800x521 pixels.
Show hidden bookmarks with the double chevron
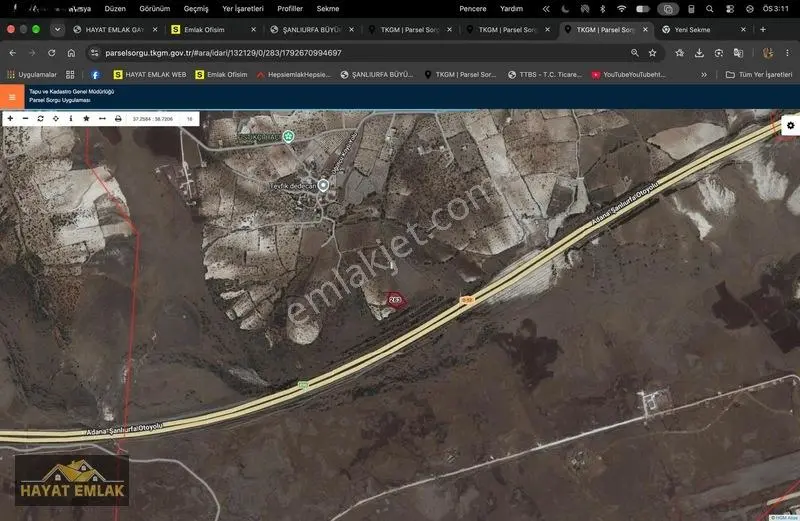[x=704, y=75]
